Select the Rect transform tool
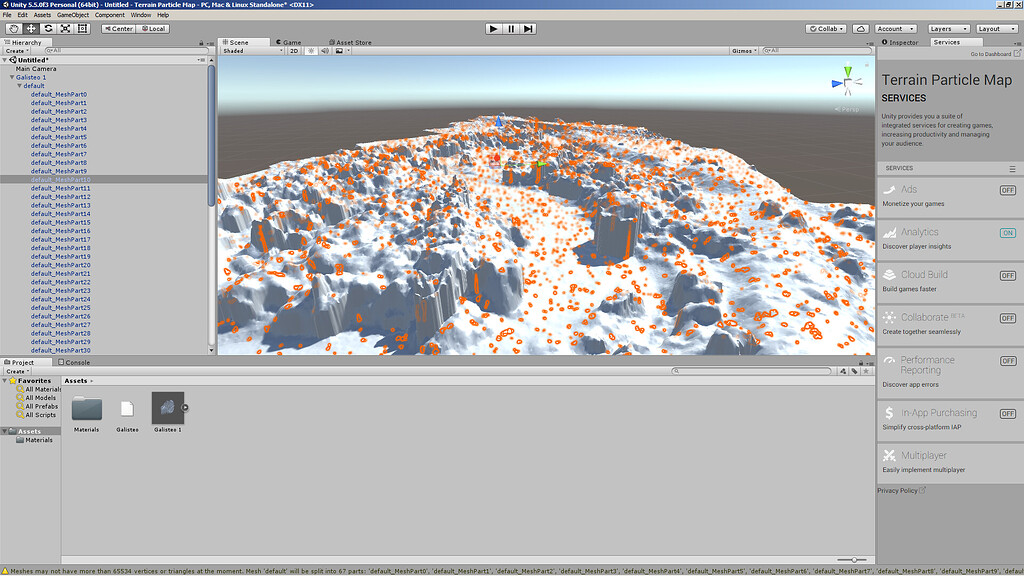 click(x=83, y=28)
